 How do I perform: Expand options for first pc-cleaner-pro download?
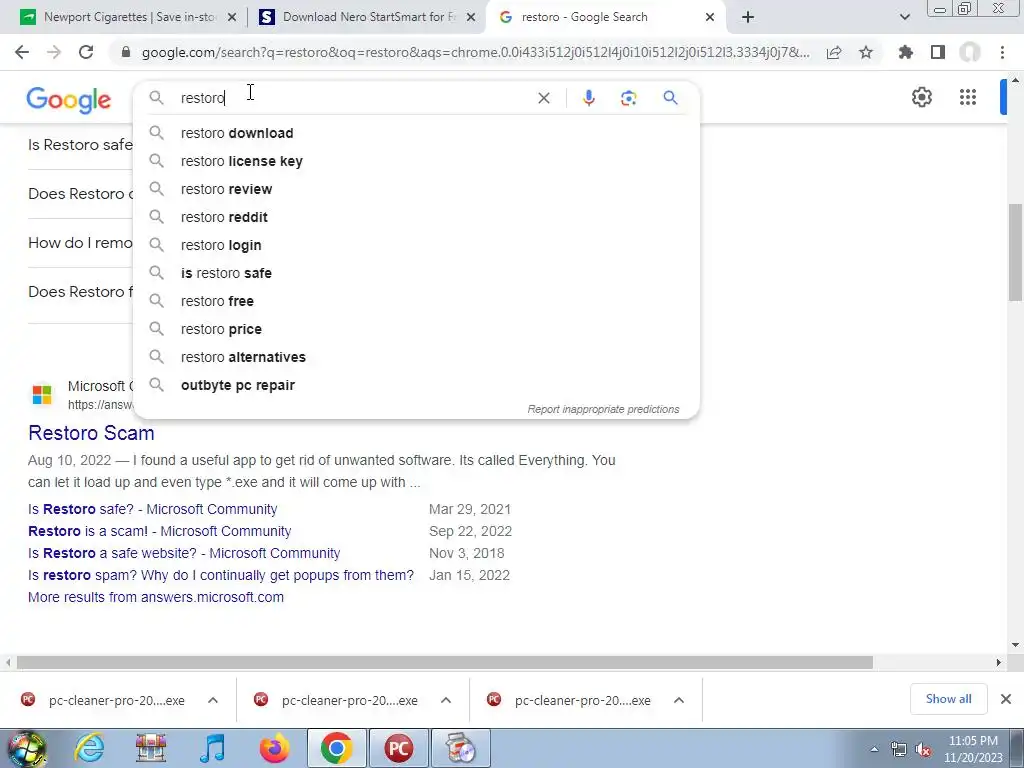coord(213,700)
